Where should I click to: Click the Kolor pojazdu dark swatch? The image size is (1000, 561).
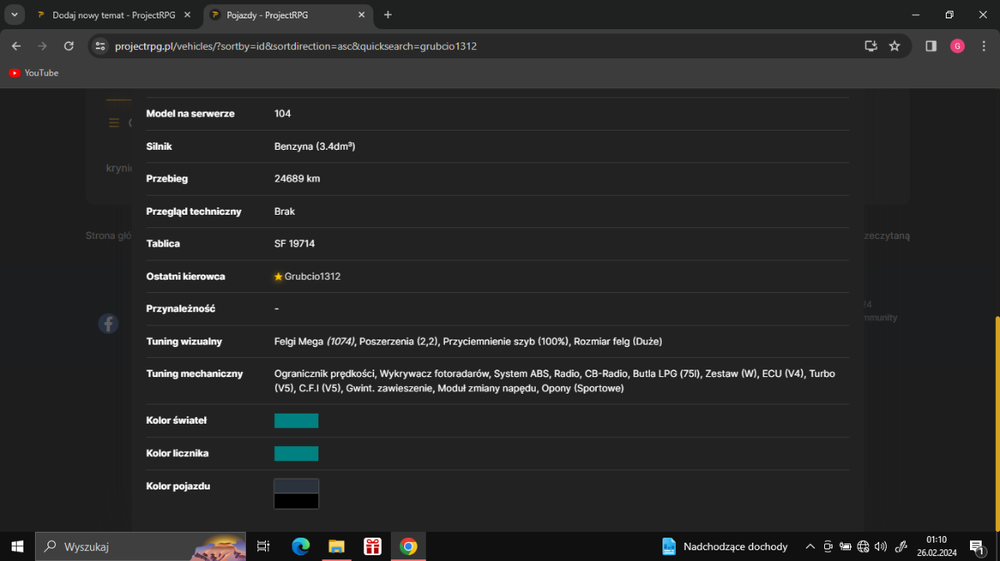point(296,494)
